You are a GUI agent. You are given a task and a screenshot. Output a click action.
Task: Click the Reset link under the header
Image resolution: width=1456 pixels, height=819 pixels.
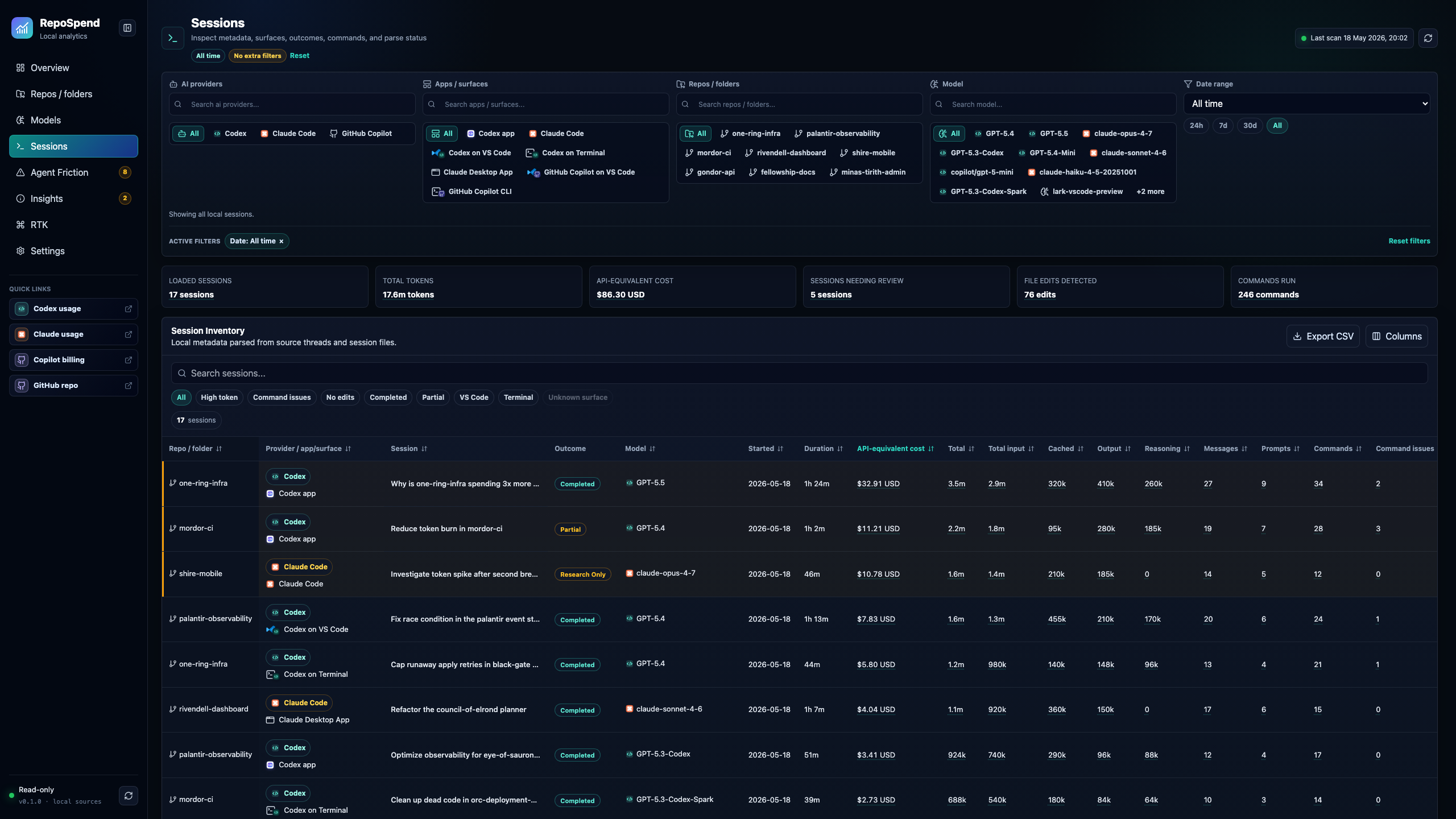coord(300,56)
